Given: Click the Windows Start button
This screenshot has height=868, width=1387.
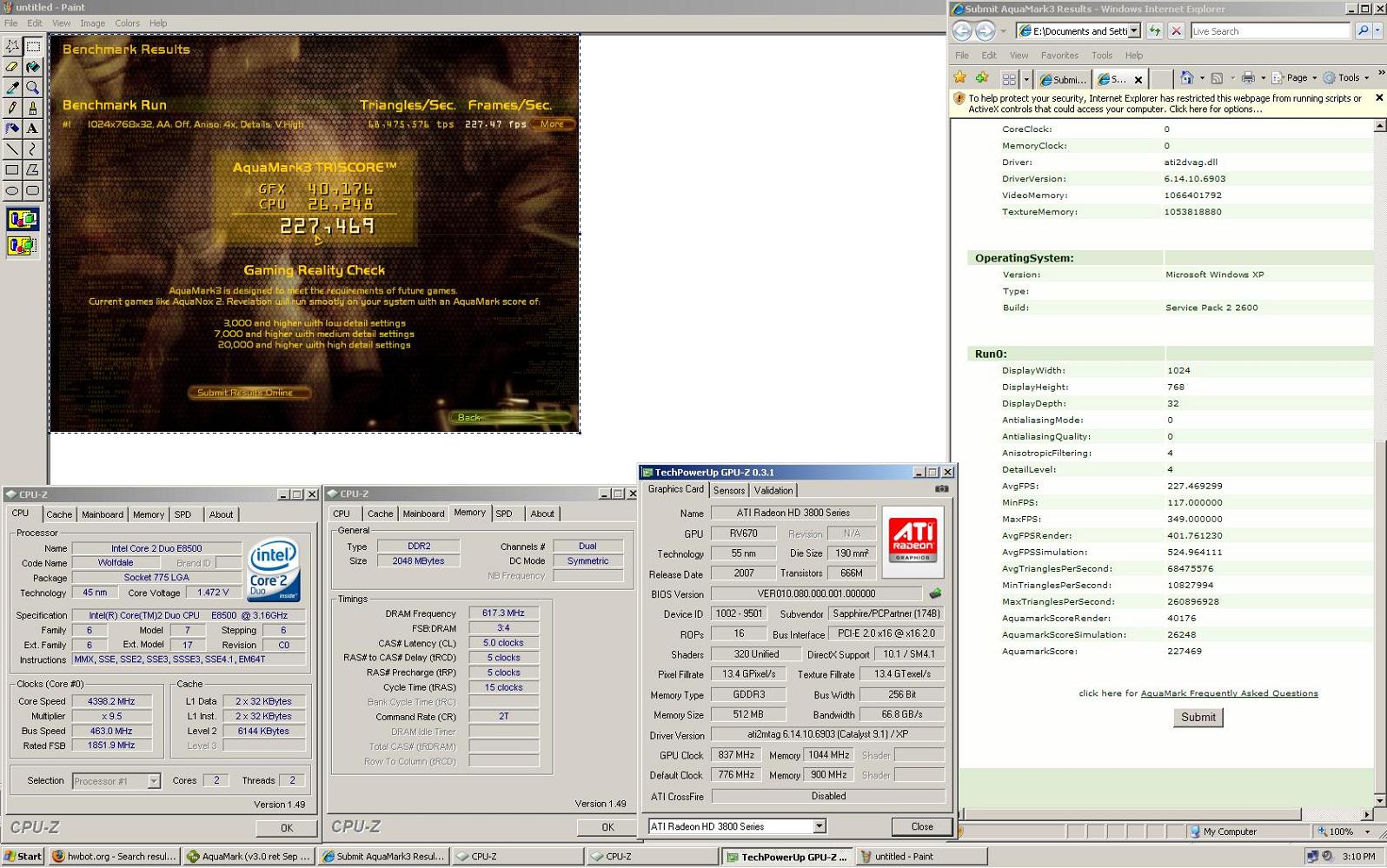Looking at the screenshot, I should click(x=23, y=857).
